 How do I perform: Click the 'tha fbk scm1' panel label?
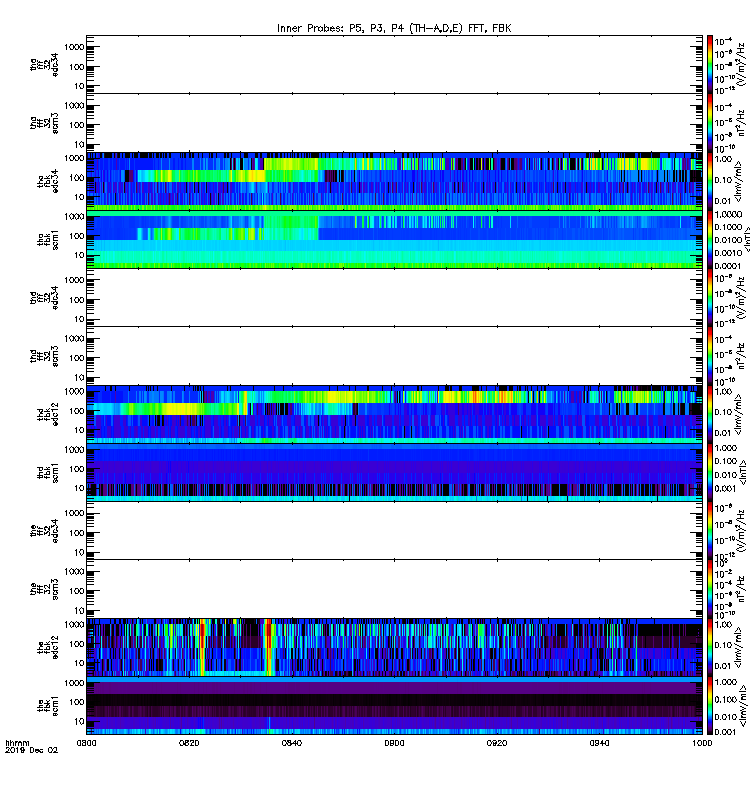pyautogui.click(x=48, y=240)
